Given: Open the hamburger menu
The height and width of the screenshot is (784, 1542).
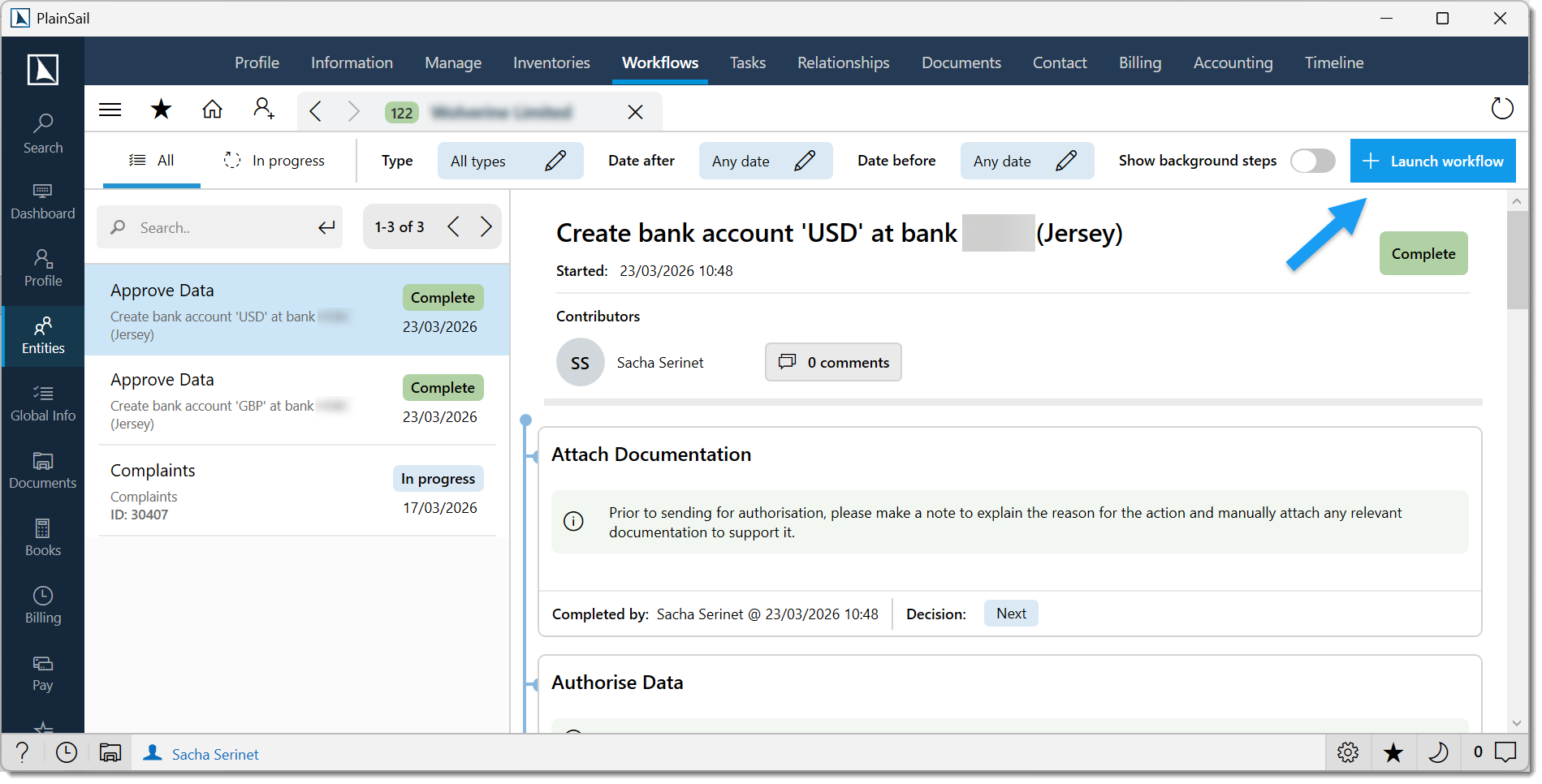Looking at the screenshot, I should [110, 110].
